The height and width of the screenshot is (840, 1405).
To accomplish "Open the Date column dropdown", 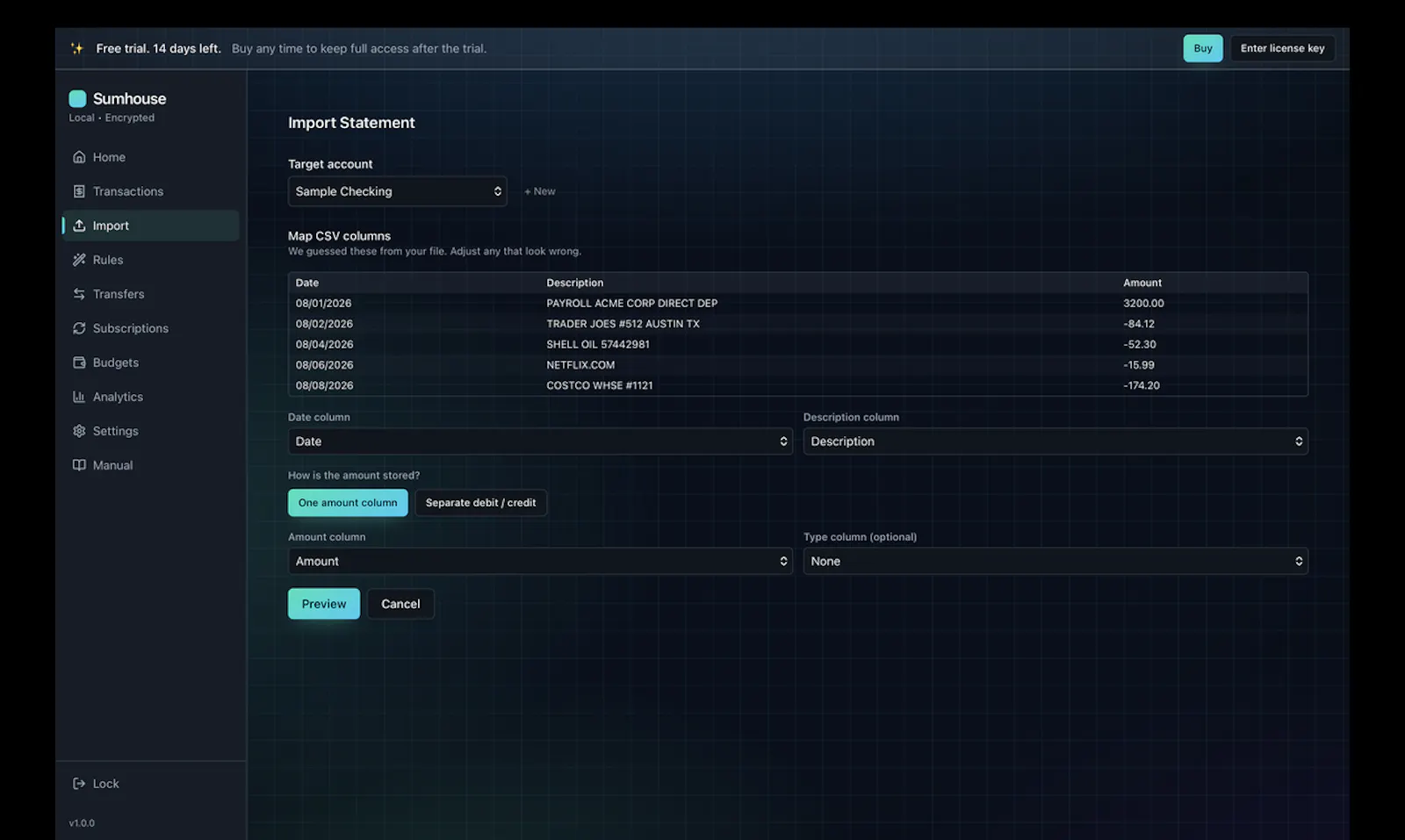I will [540, 442].
